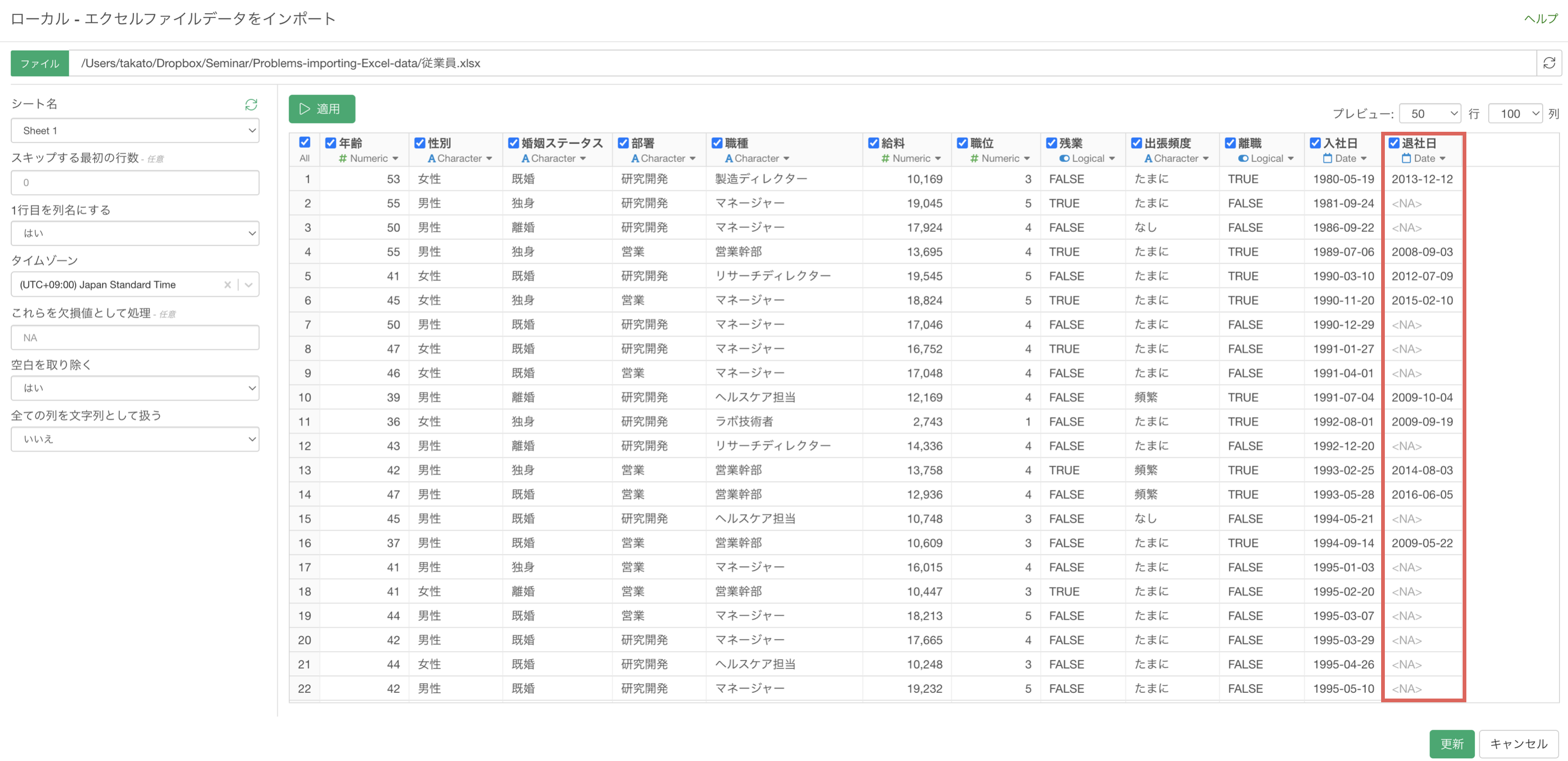Click the calendar Date icon under 入社日
Viewport: 1568px width, 761px height.
click(1328, 158)
